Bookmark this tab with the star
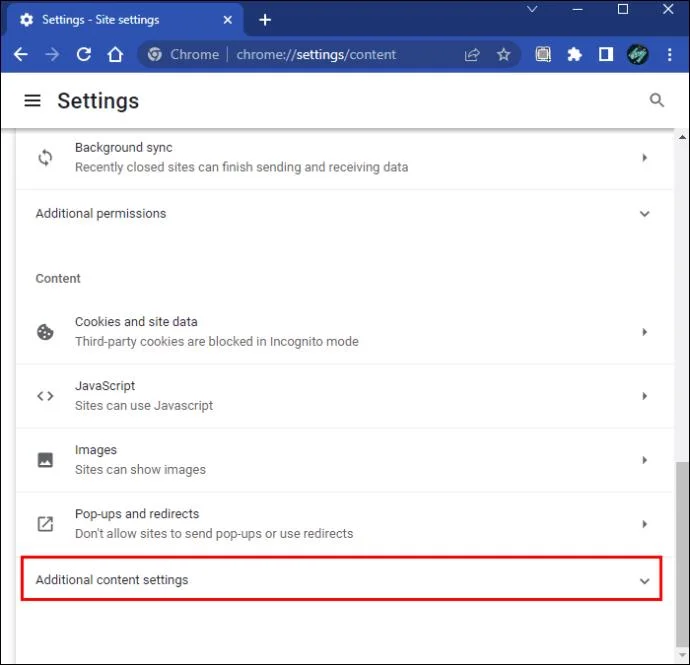 coord(503,55)
